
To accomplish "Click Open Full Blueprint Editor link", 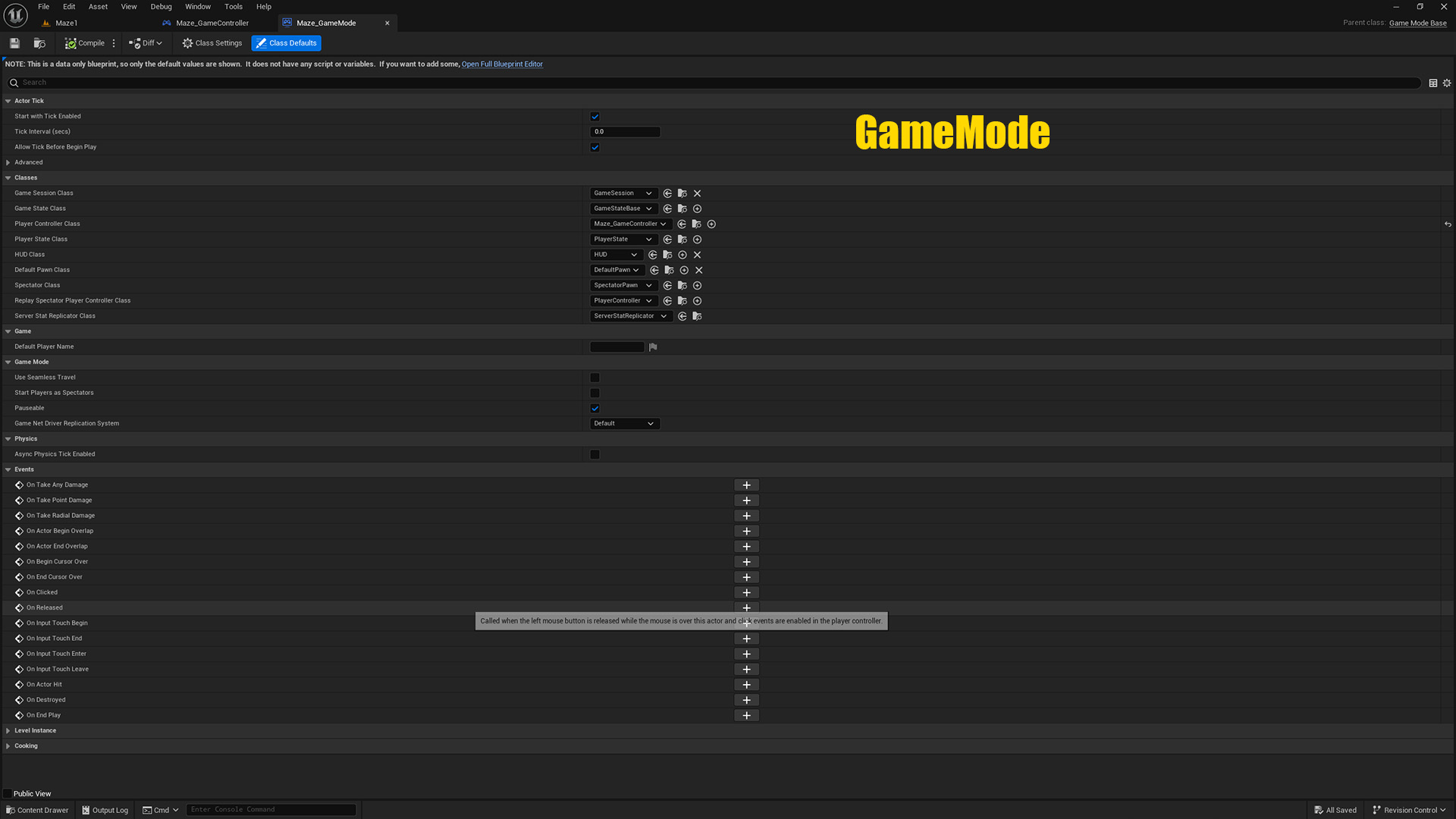I will (502, 64).
